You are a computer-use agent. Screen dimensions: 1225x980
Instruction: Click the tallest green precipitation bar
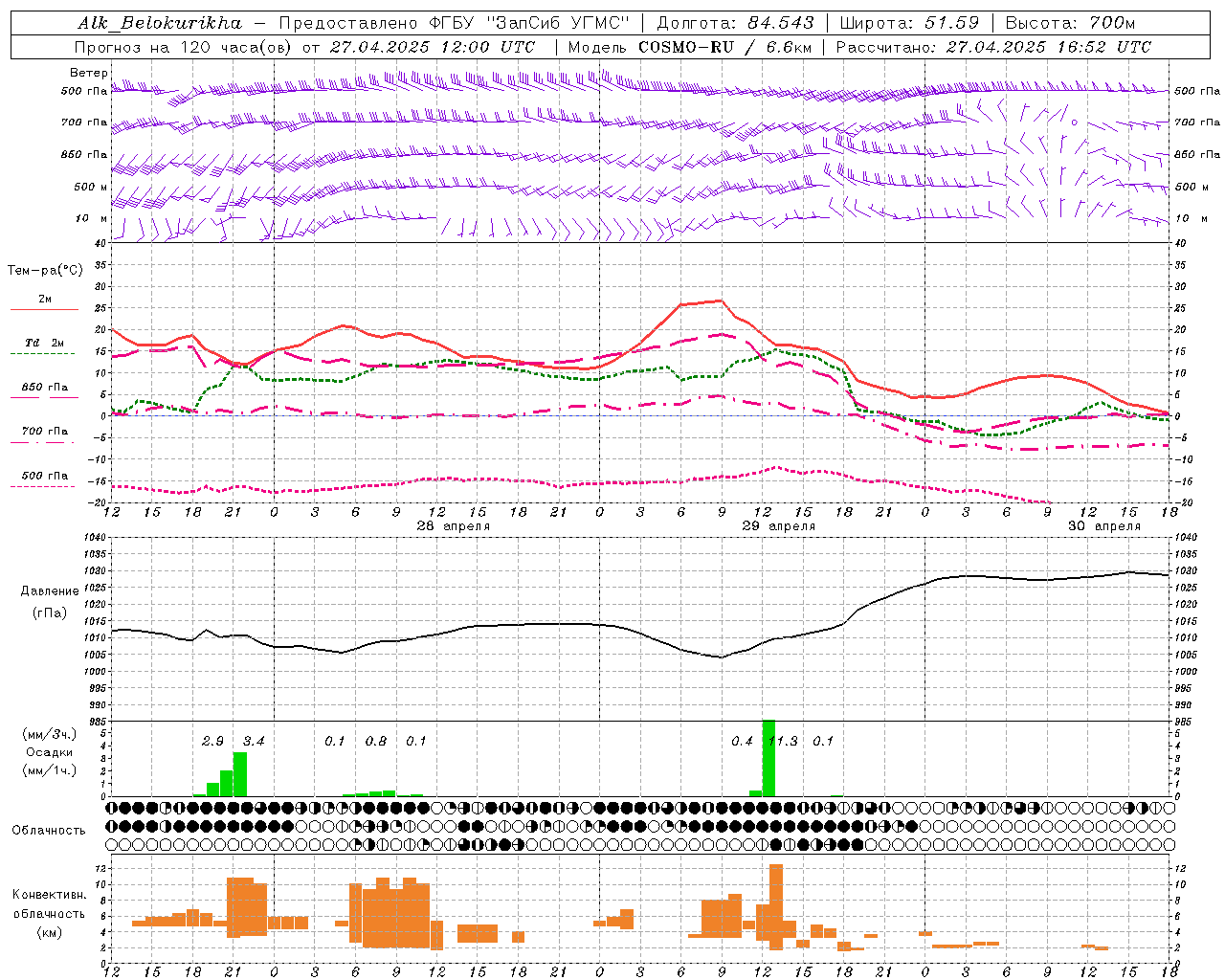tap(768, 758)
